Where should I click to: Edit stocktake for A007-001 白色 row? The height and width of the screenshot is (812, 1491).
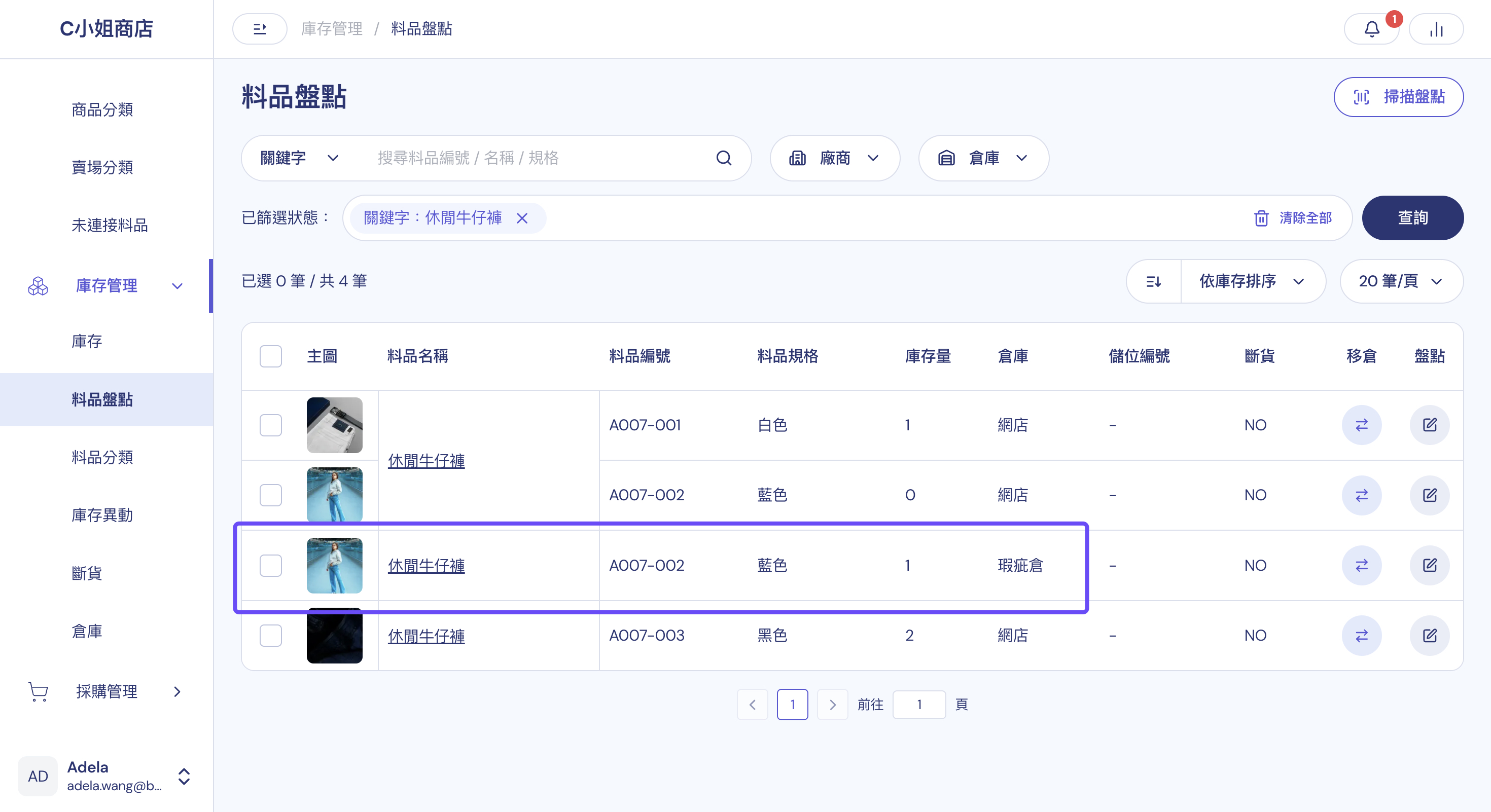coord(1430,425)
